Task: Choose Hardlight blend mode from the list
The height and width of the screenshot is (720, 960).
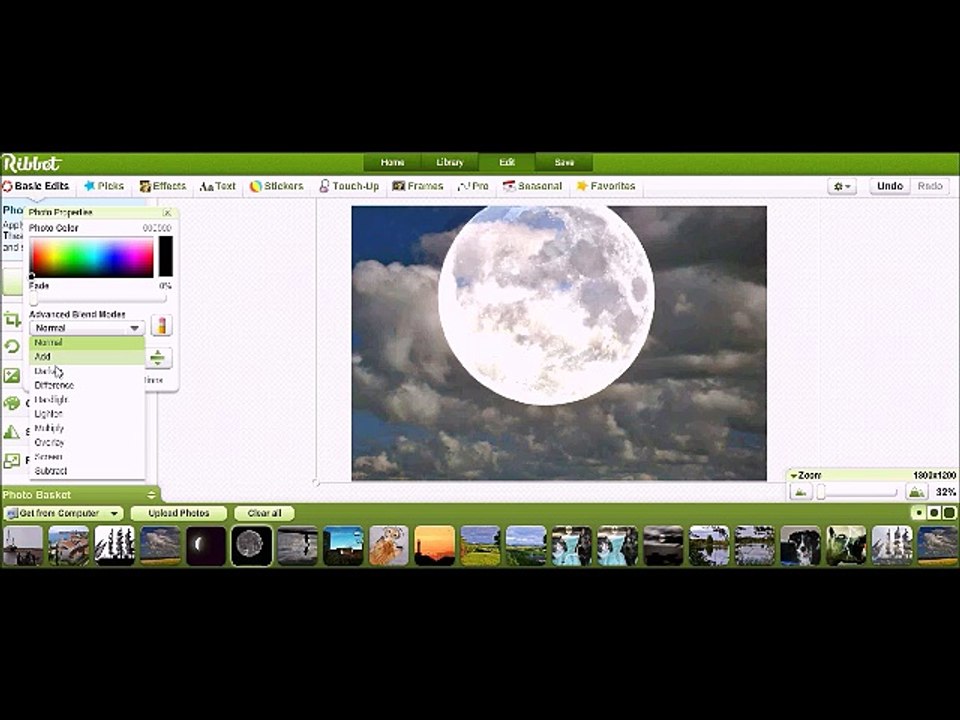Action: tap(87, 400)
